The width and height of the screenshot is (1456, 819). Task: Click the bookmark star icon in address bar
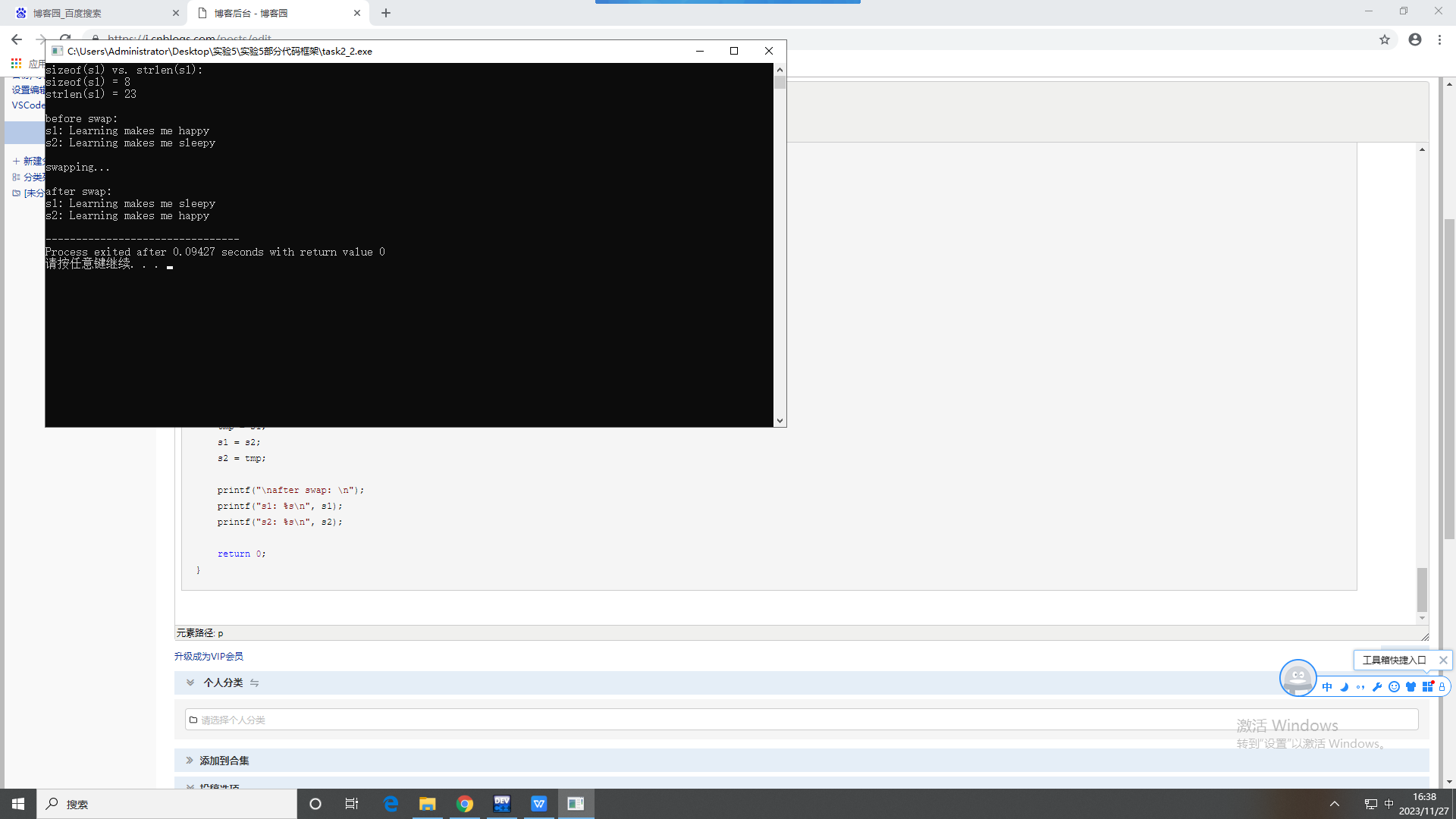1385,39
